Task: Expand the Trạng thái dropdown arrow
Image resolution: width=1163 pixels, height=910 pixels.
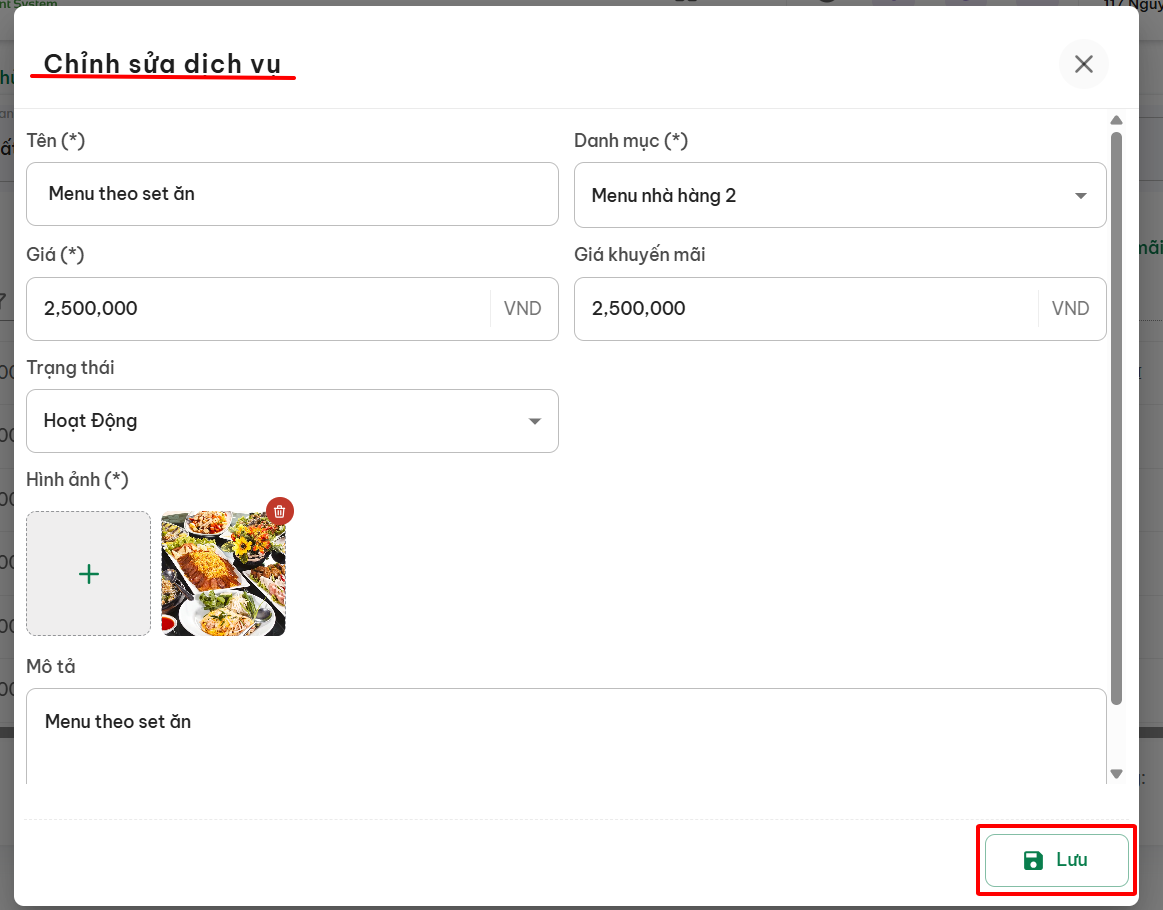Action: coord(535,421)
